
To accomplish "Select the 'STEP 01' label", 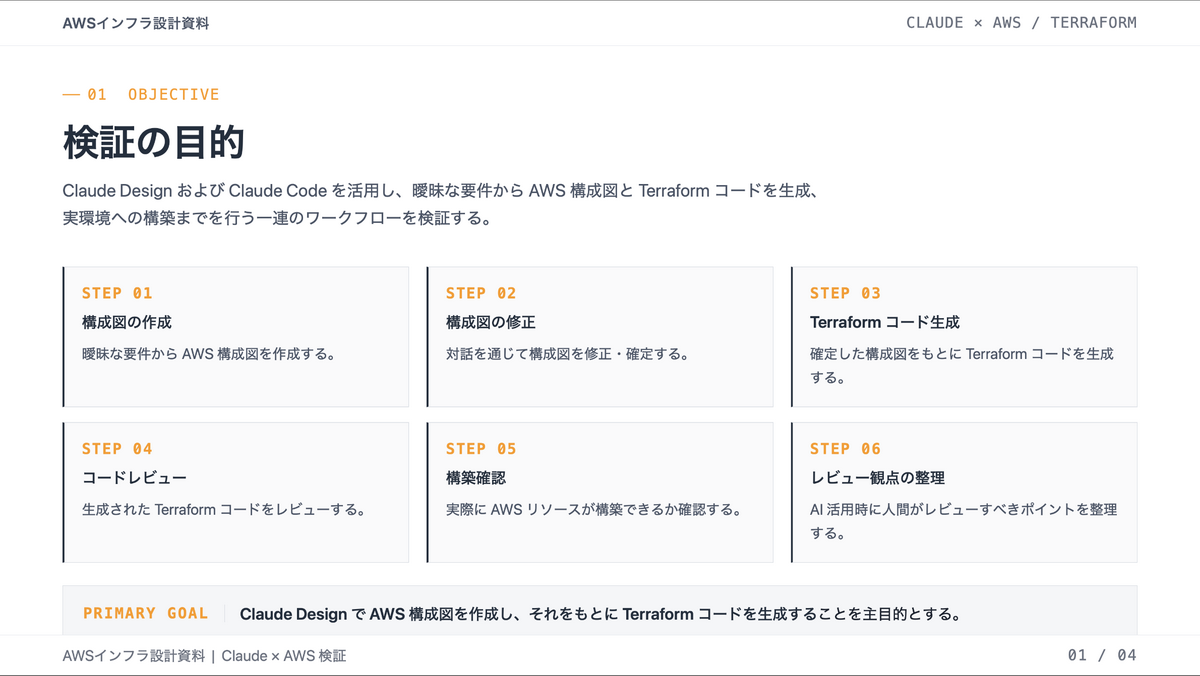I will click(117, 293).
